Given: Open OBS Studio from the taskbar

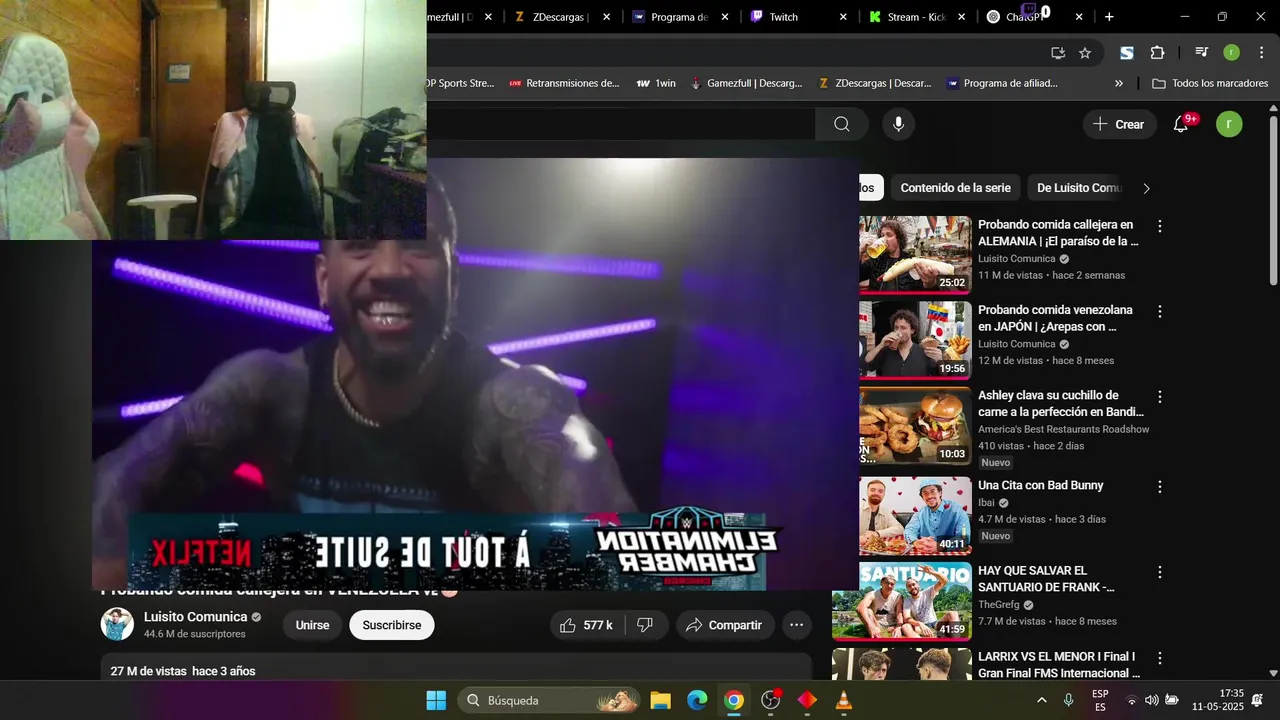Looking at the screenshot, I should coord(770,700).
